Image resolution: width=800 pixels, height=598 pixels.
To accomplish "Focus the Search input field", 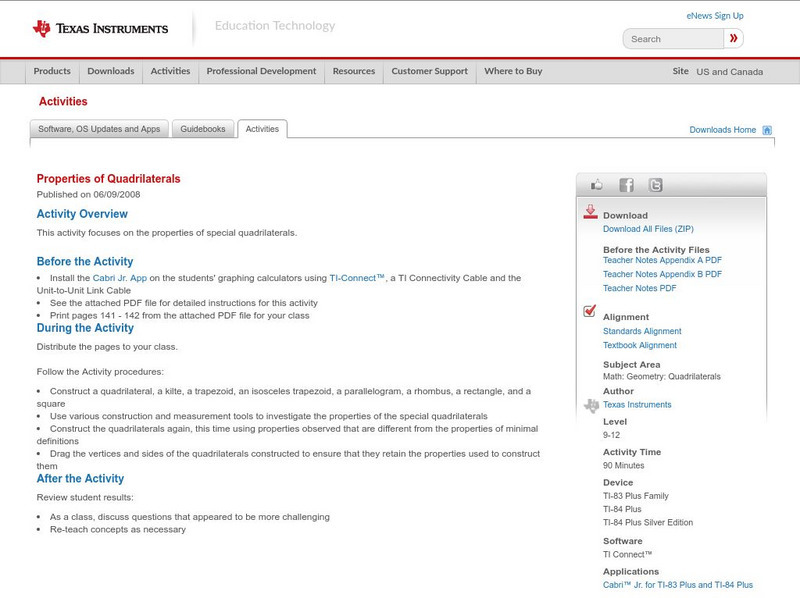I will click(673, 39).
